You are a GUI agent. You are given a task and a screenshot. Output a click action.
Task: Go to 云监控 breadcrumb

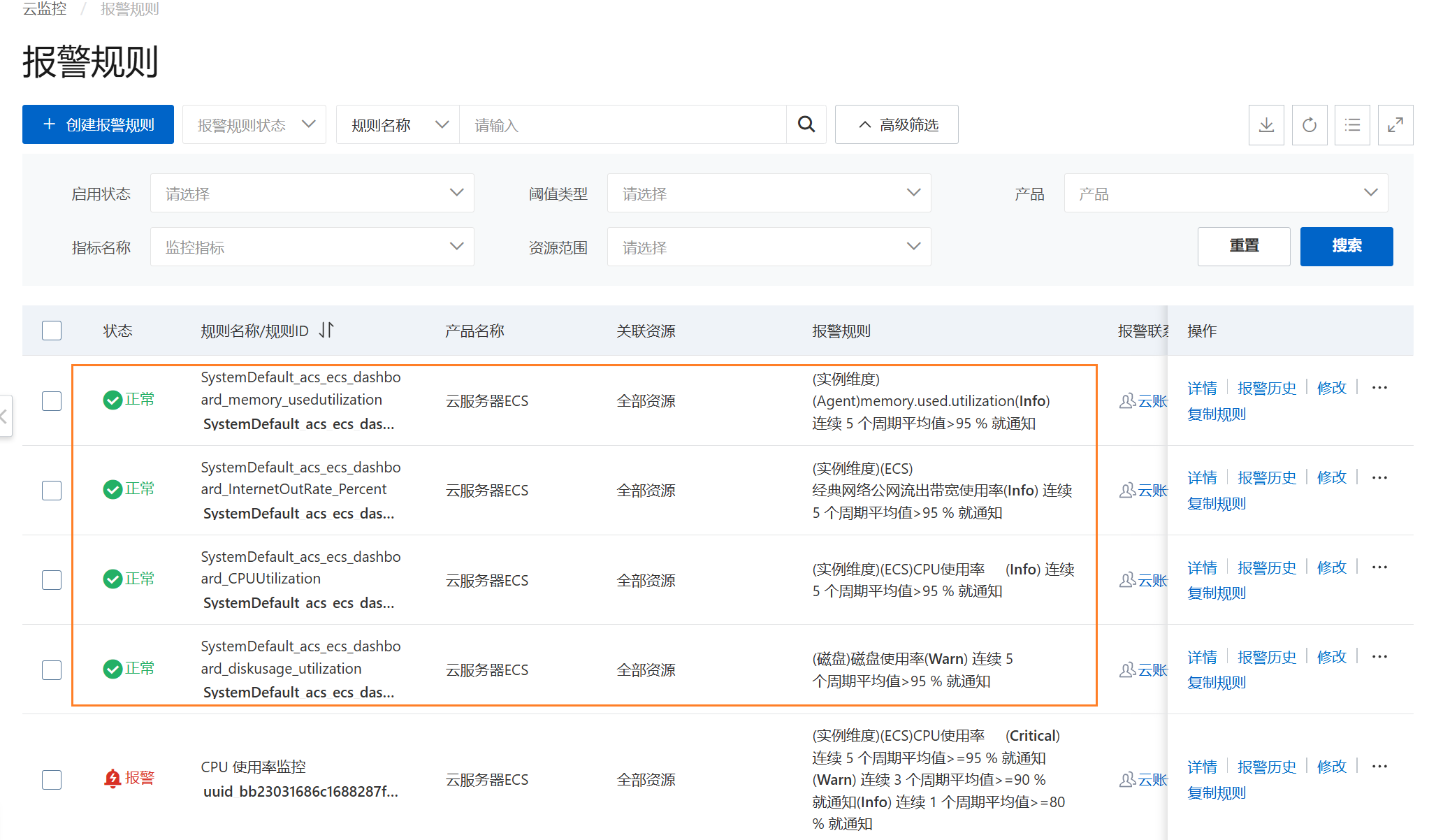coord(44,9)
